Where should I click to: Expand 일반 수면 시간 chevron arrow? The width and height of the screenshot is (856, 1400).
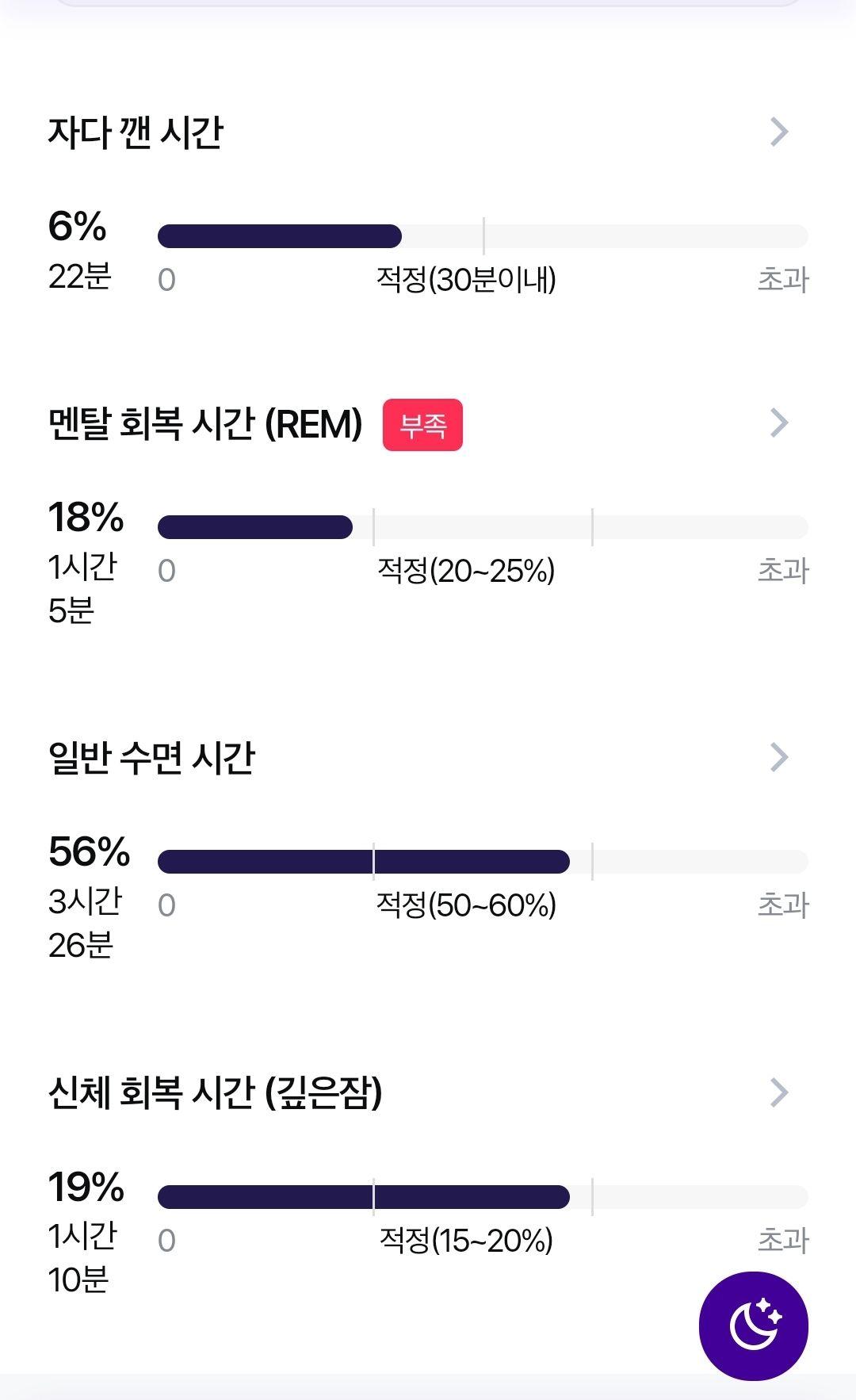coord(779,757)
